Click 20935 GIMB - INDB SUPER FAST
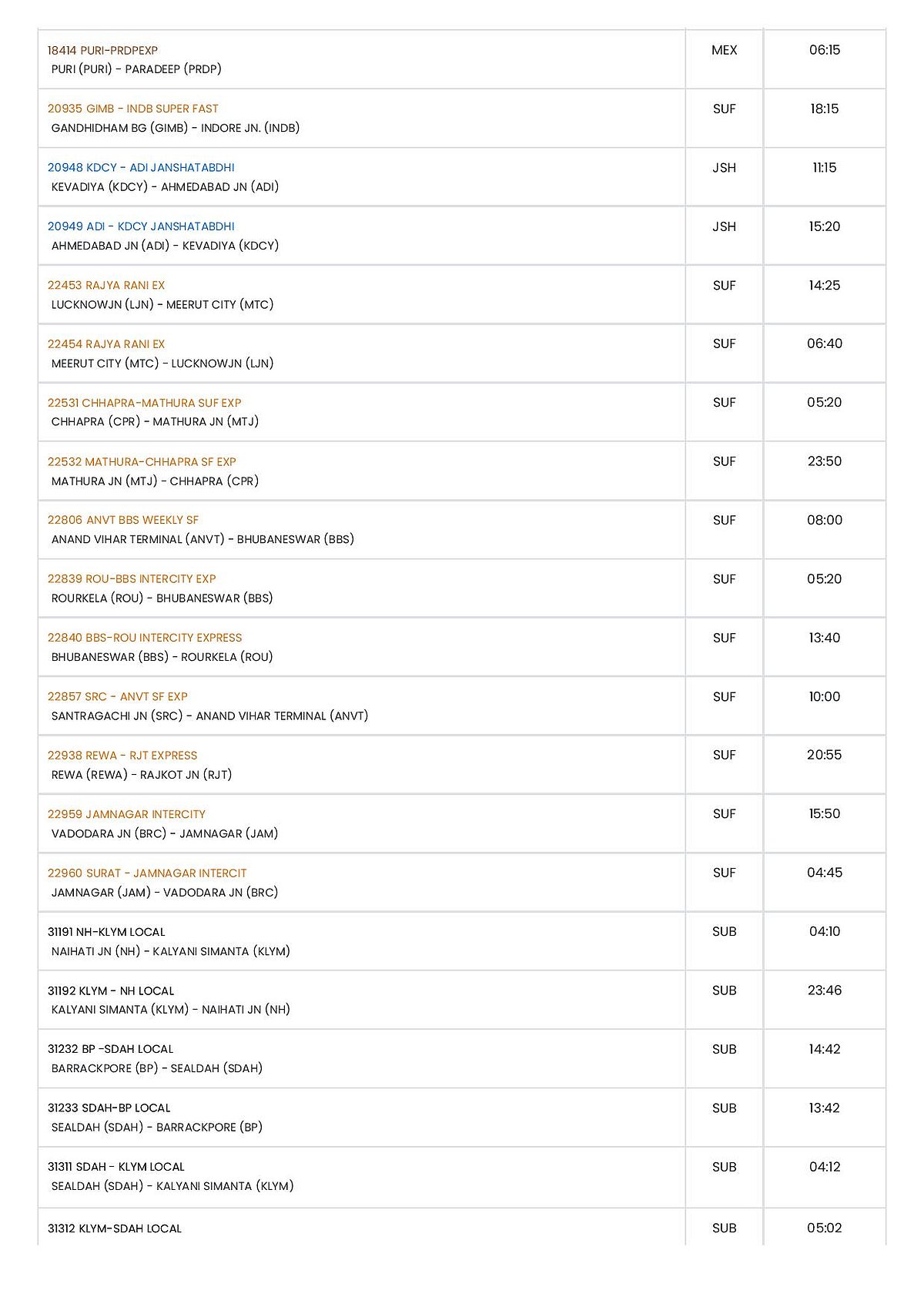 click(x=132, y=109)
